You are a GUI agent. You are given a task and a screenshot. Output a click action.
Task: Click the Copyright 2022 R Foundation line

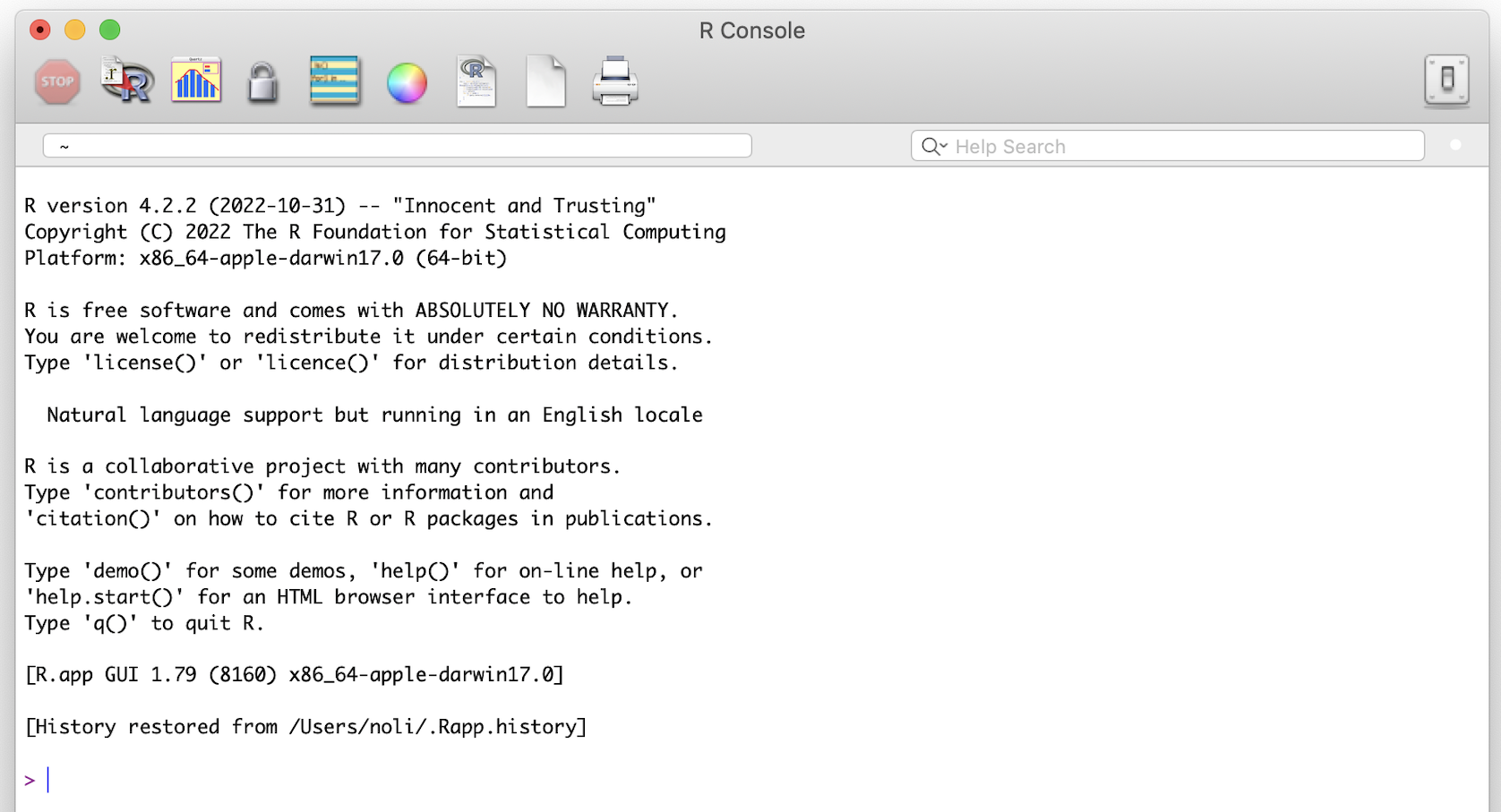(375, 232)
